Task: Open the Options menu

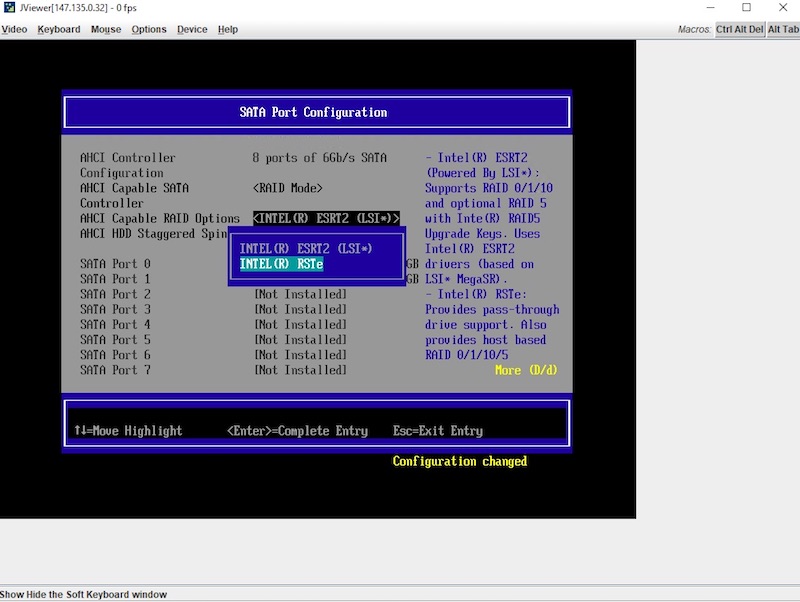Action: click(x=149, y=30)
